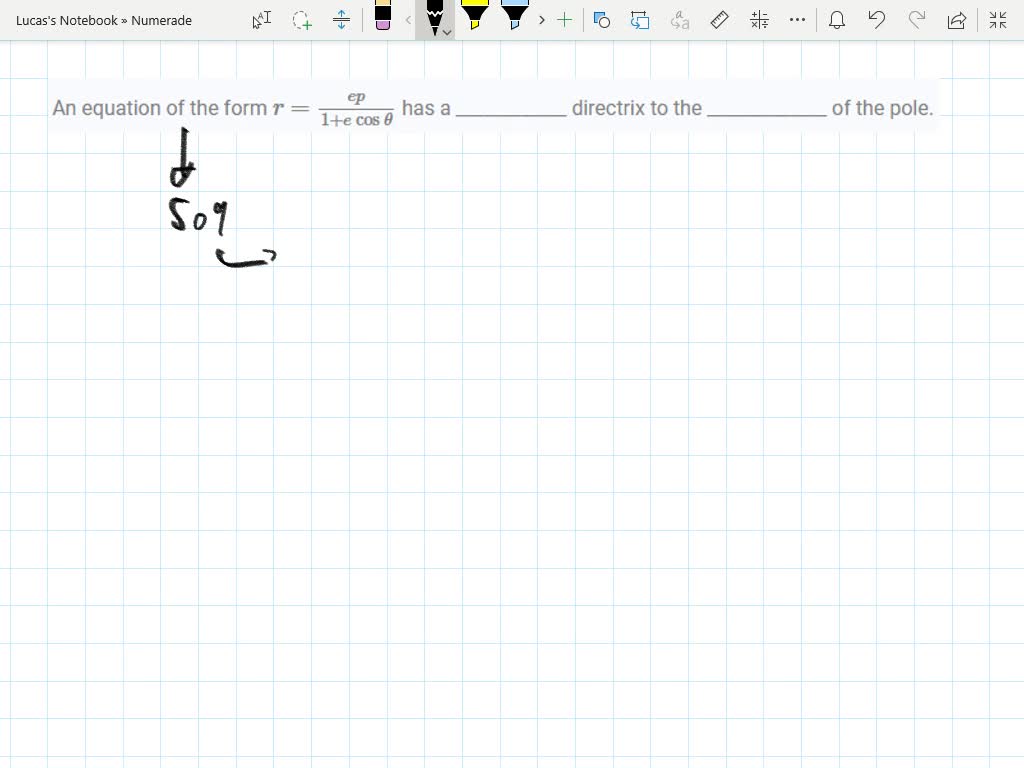1024x768 pixels.
Task: Click Ink to Shape icon
Action: tap(640, 20)
